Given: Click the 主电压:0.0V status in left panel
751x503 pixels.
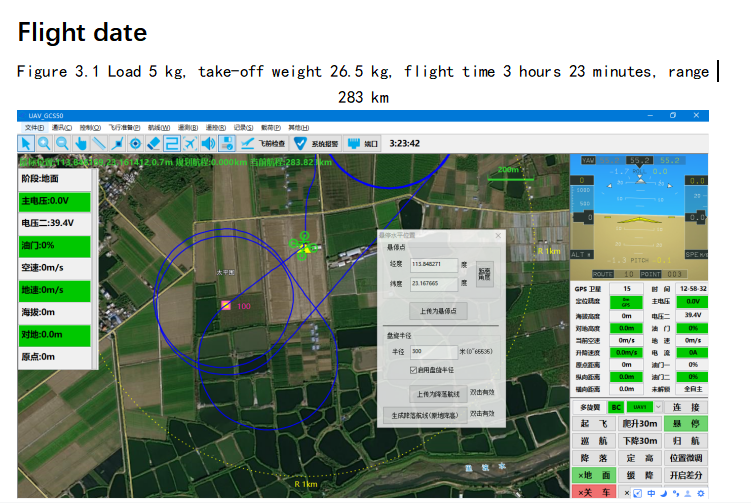Looking at the screenshot, I should 55,201.
